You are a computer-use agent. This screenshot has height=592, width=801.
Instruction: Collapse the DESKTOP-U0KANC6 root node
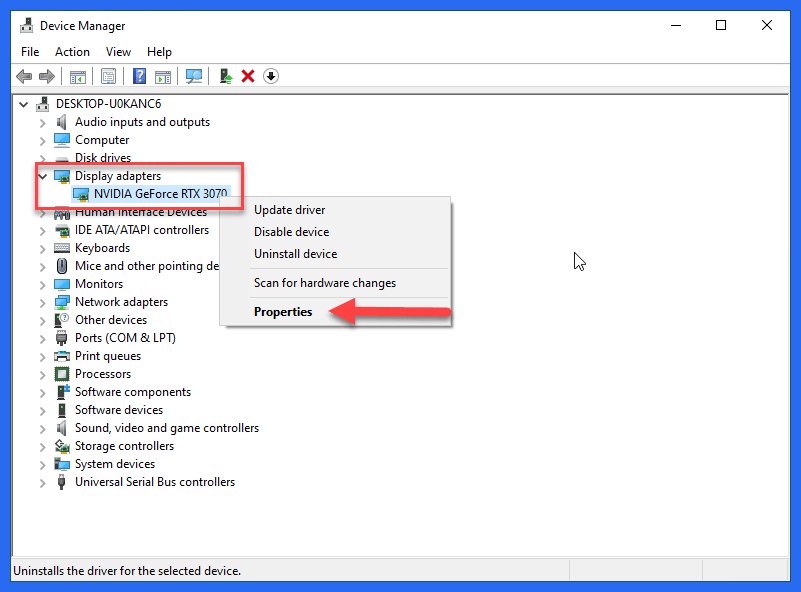pos(23,103)
